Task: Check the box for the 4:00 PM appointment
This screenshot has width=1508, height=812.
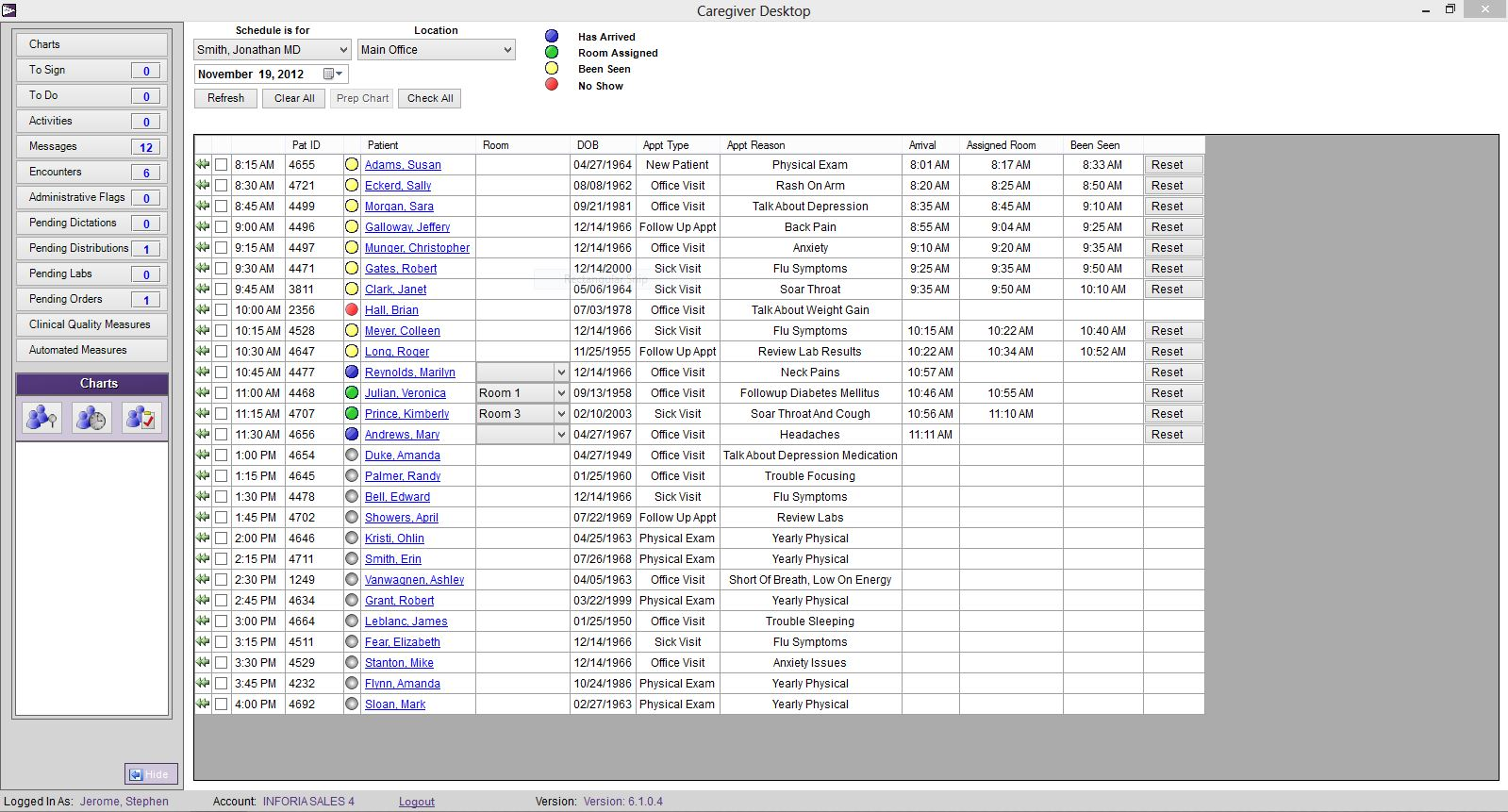Action: [x=221, y=704]
